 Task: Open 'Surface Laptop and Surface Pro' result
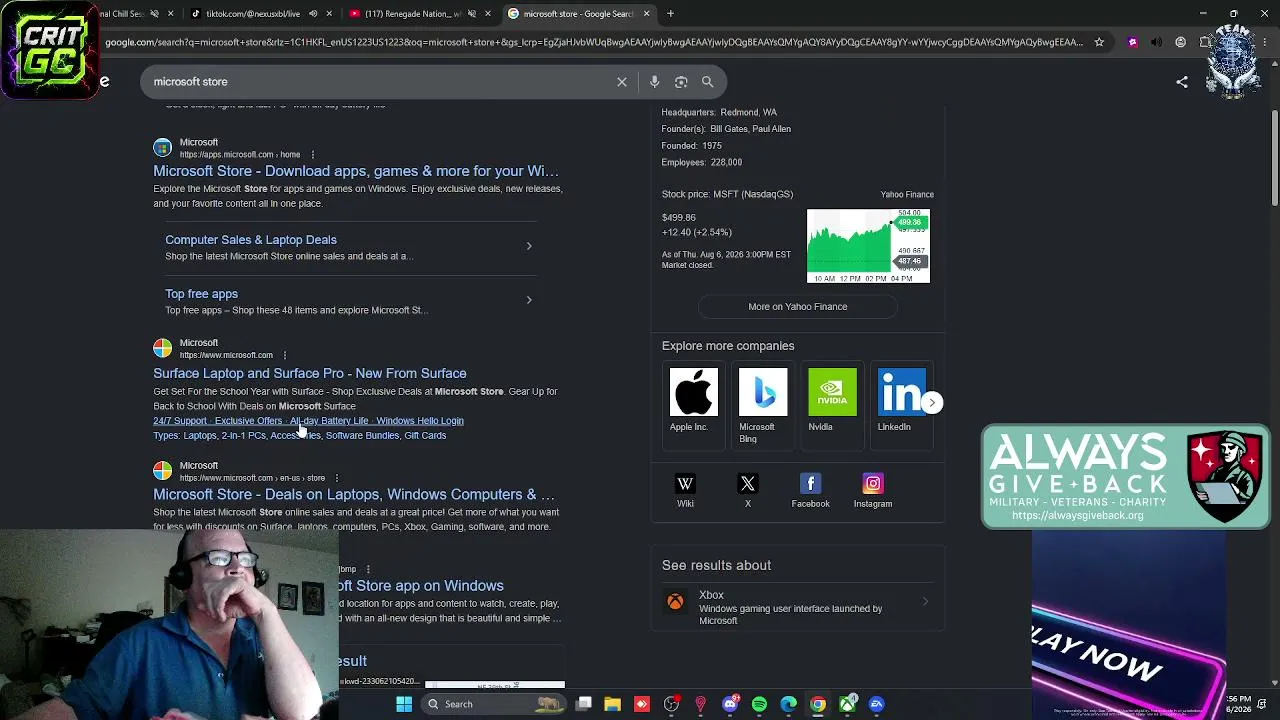tap(310, 373)
